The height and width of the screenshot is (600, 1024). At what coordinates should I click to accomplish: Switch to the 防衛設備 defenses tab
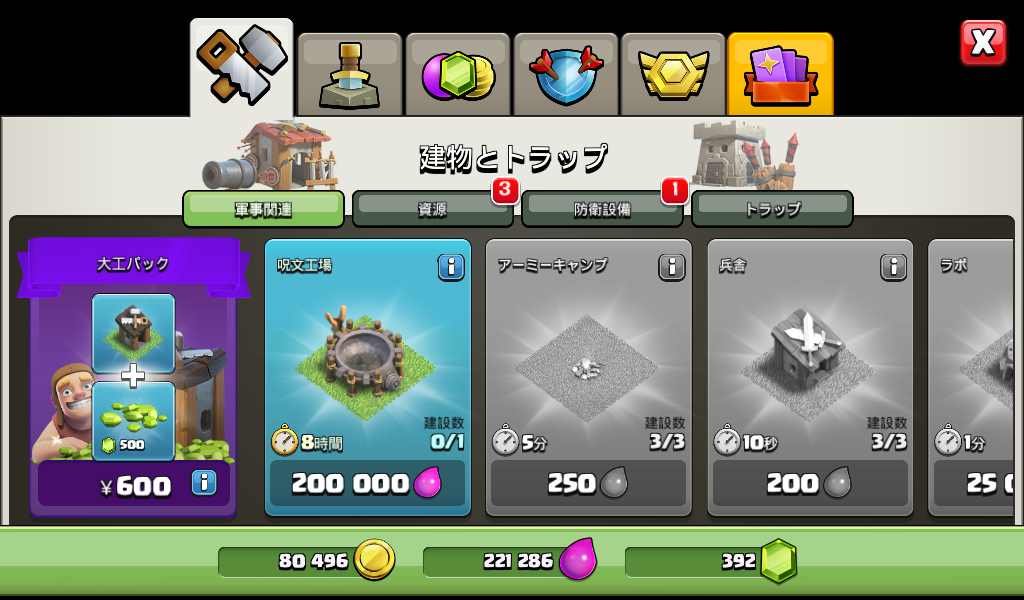(602, 209)
